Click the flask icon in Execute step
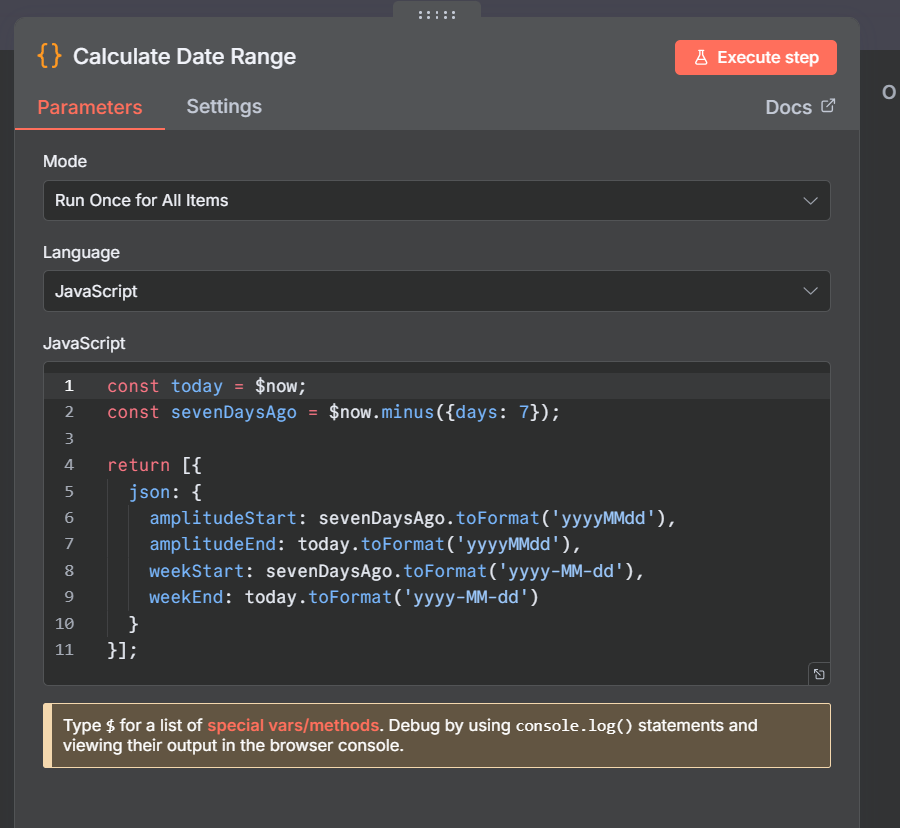Viewport: 900px width, 828px height. 701,58
